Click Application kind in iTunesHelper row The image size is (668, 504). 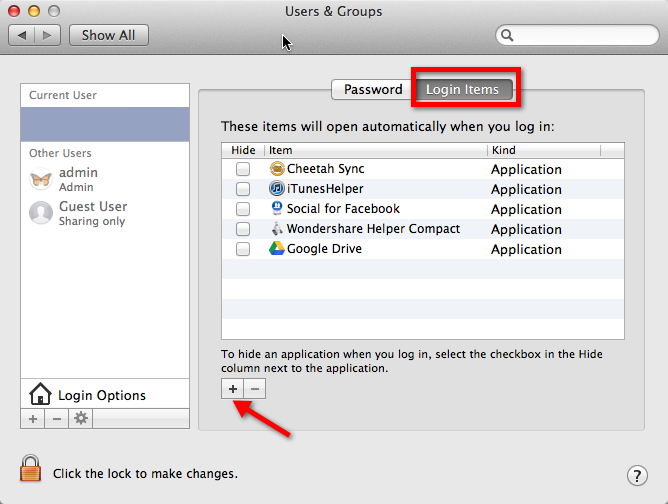point(526,190)
